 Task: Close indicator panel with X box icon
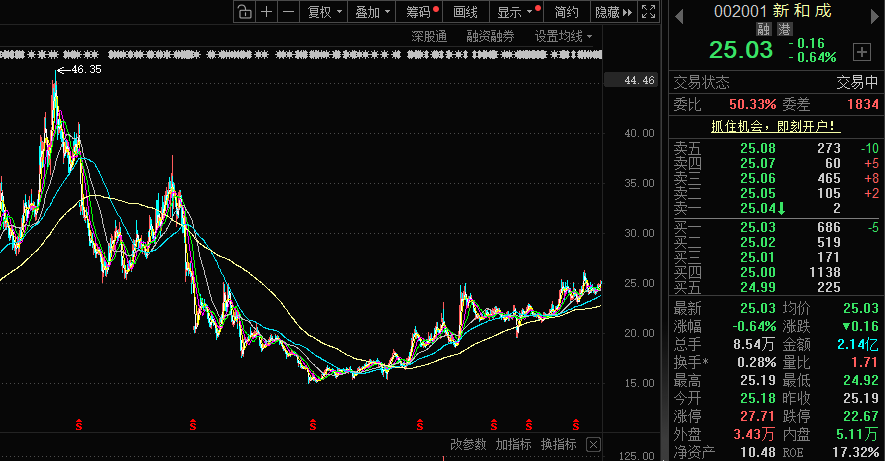tap(594, 444)
